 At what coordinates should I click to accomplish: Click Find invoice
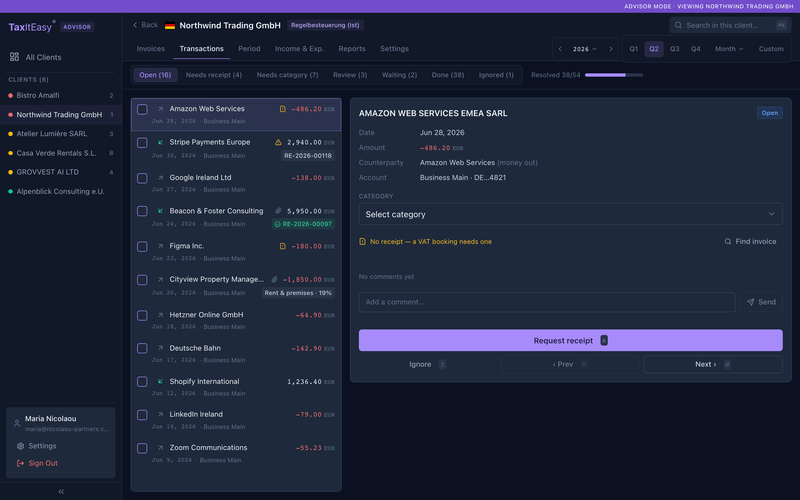[x=751, y=241]
